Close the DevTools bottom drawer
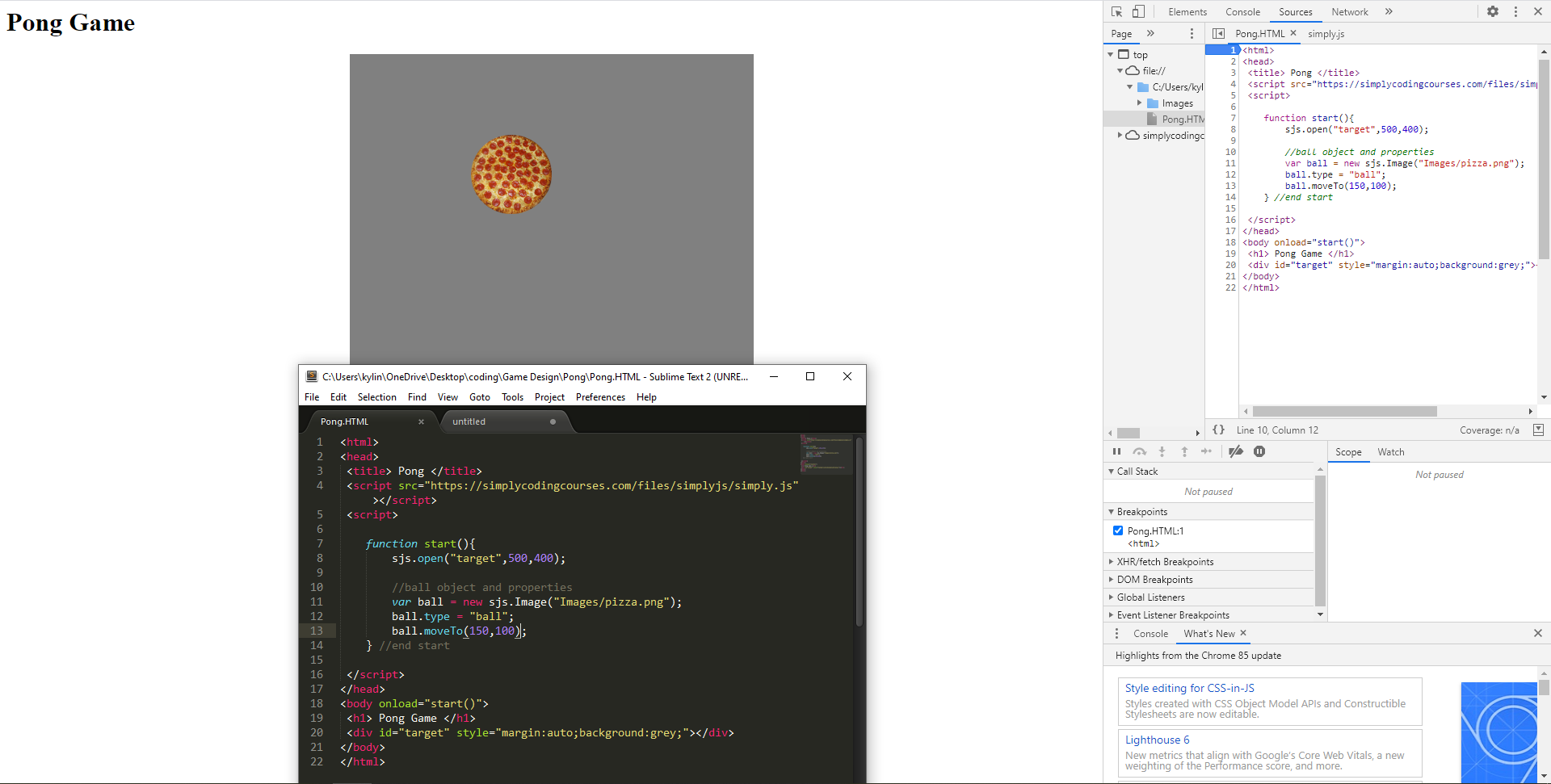 1538,634
